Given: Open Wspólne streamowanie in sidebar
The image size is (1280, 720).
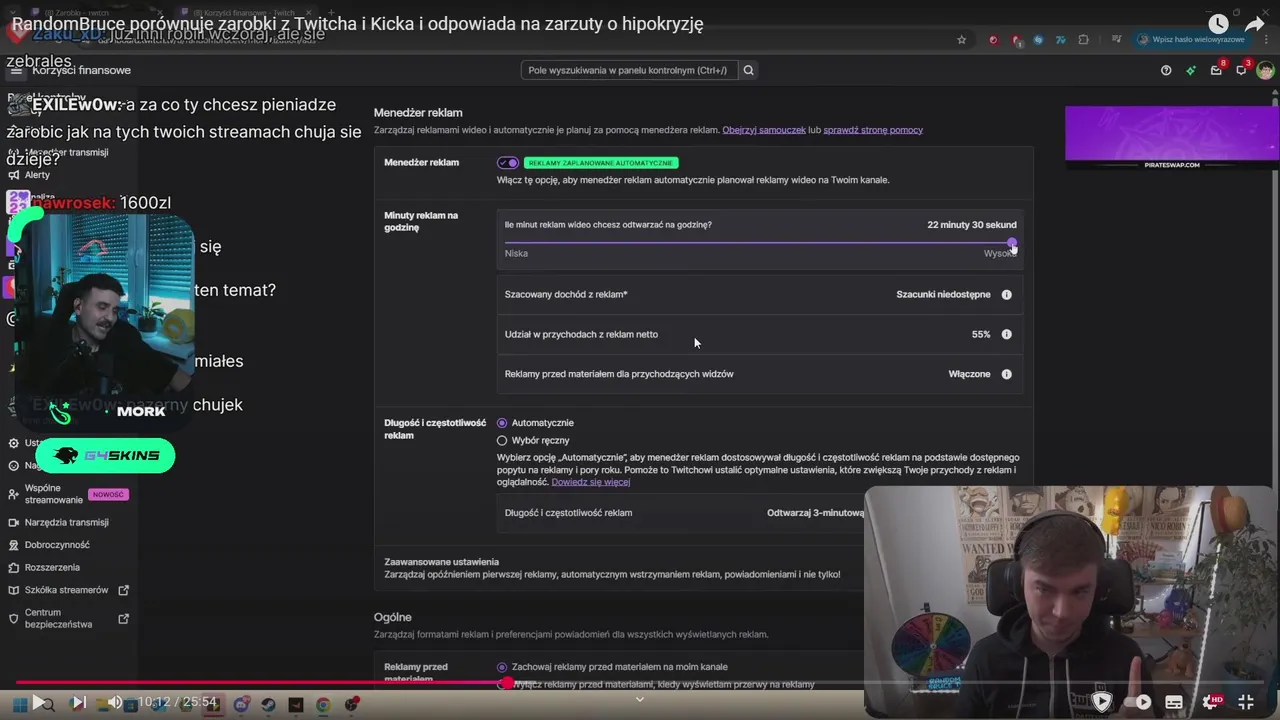Looking at the screenshot, I should [x=53, y=494].
